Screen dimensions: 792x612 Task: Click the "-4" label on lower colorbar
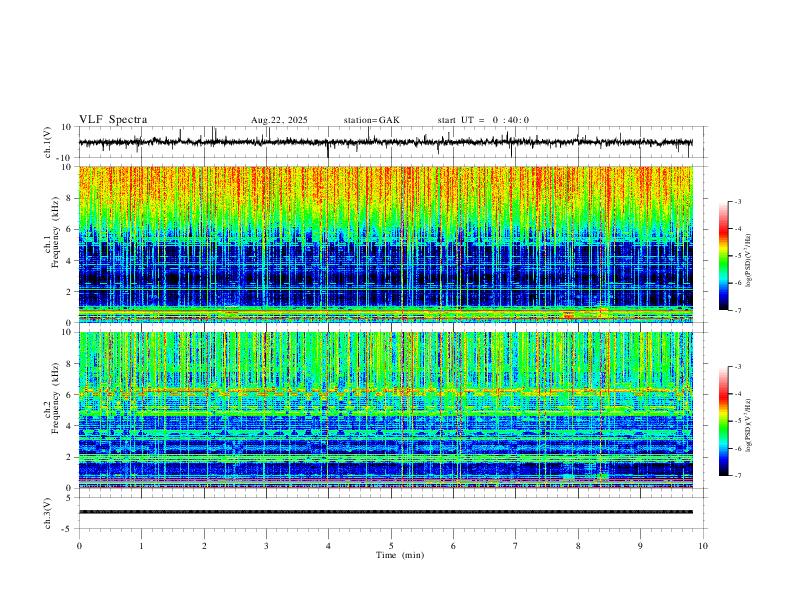[x=738, y=394]
